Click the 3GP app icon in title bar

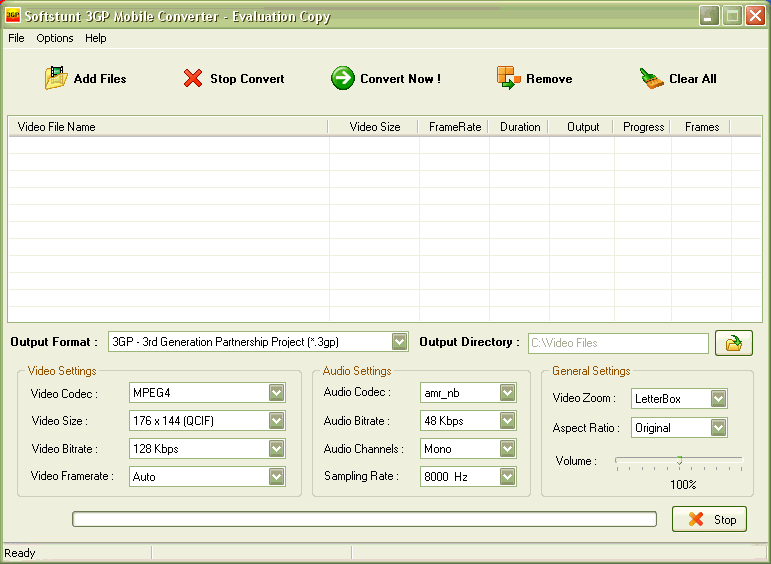(13, 16)
